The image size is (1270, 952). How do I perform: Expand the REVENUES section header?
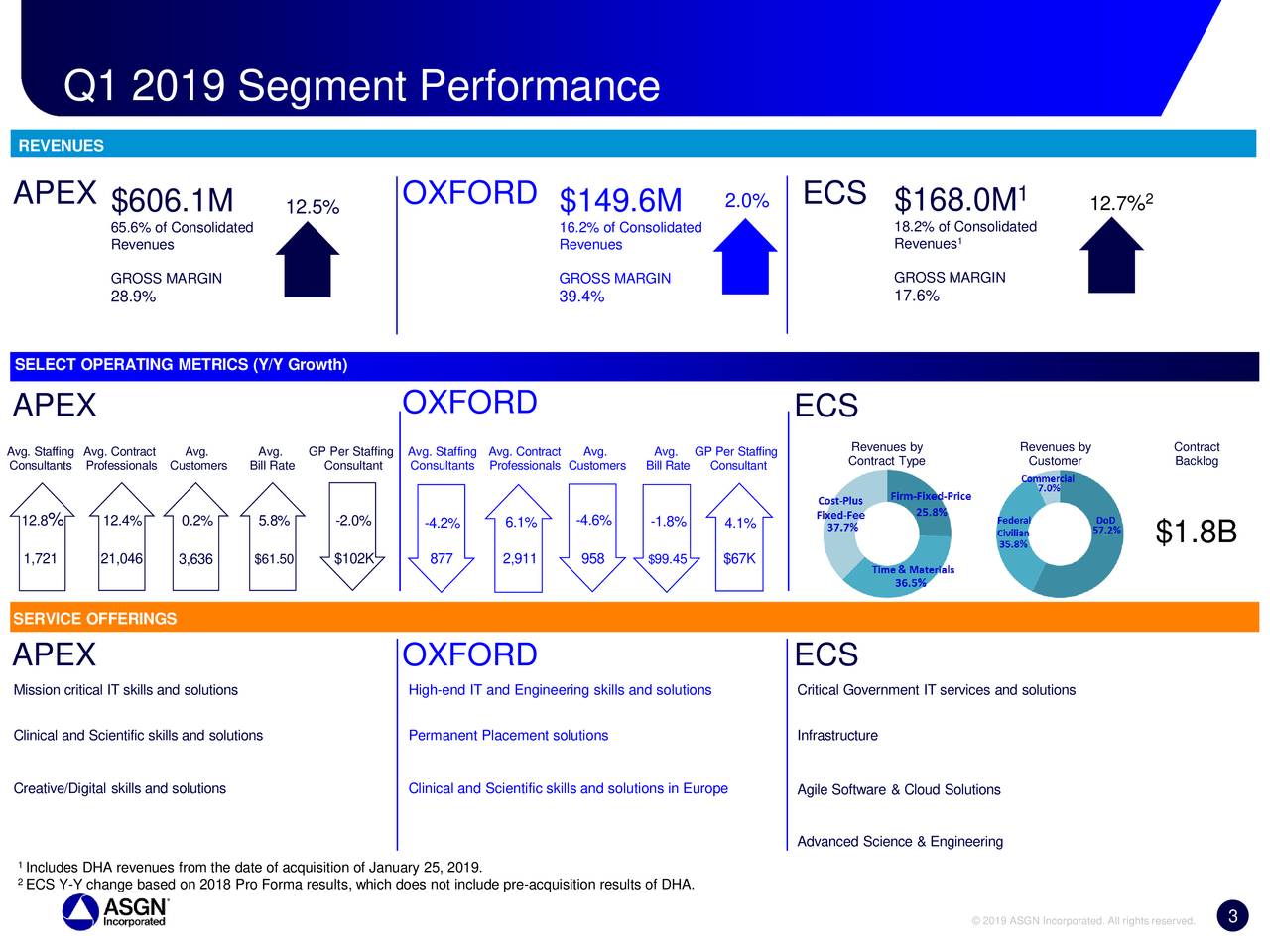62,145
